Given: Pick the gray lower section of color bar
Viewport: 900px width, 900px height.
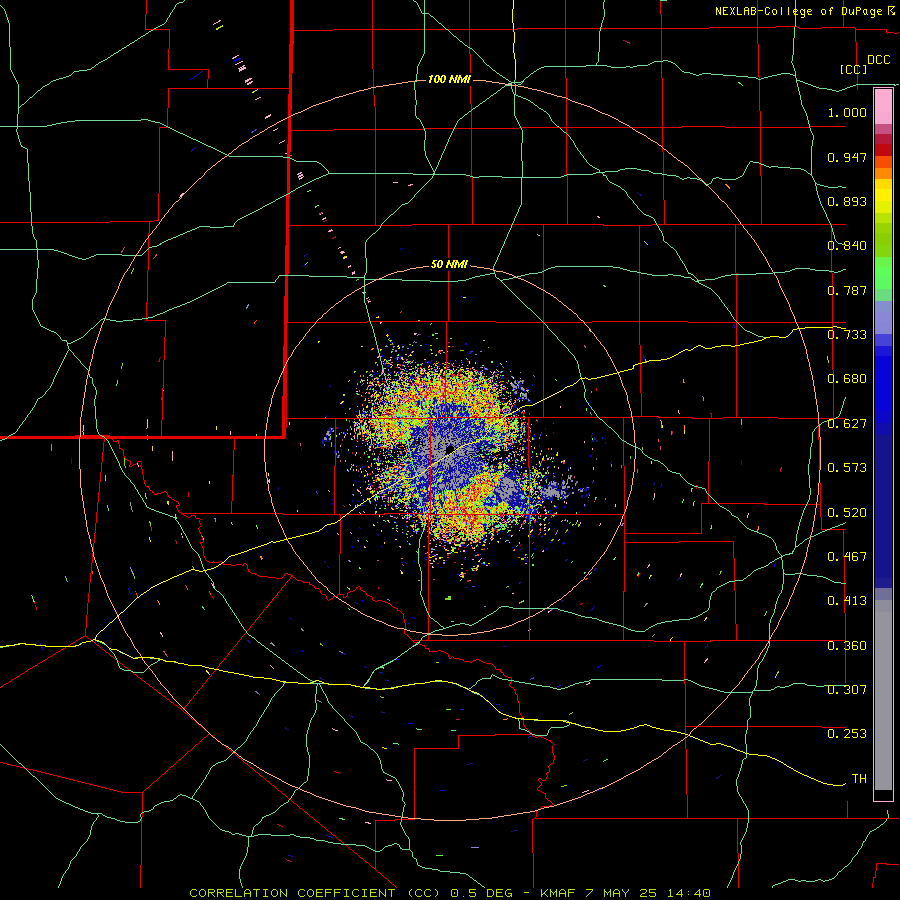Looking at the screenshot, I should 883,695.
